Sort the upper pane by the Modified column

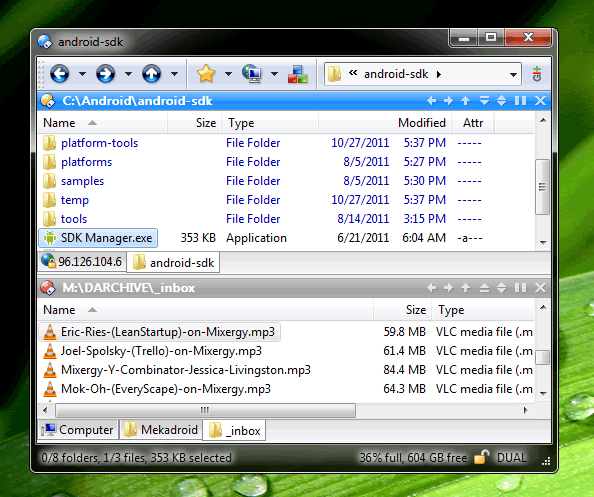[385, 123]
